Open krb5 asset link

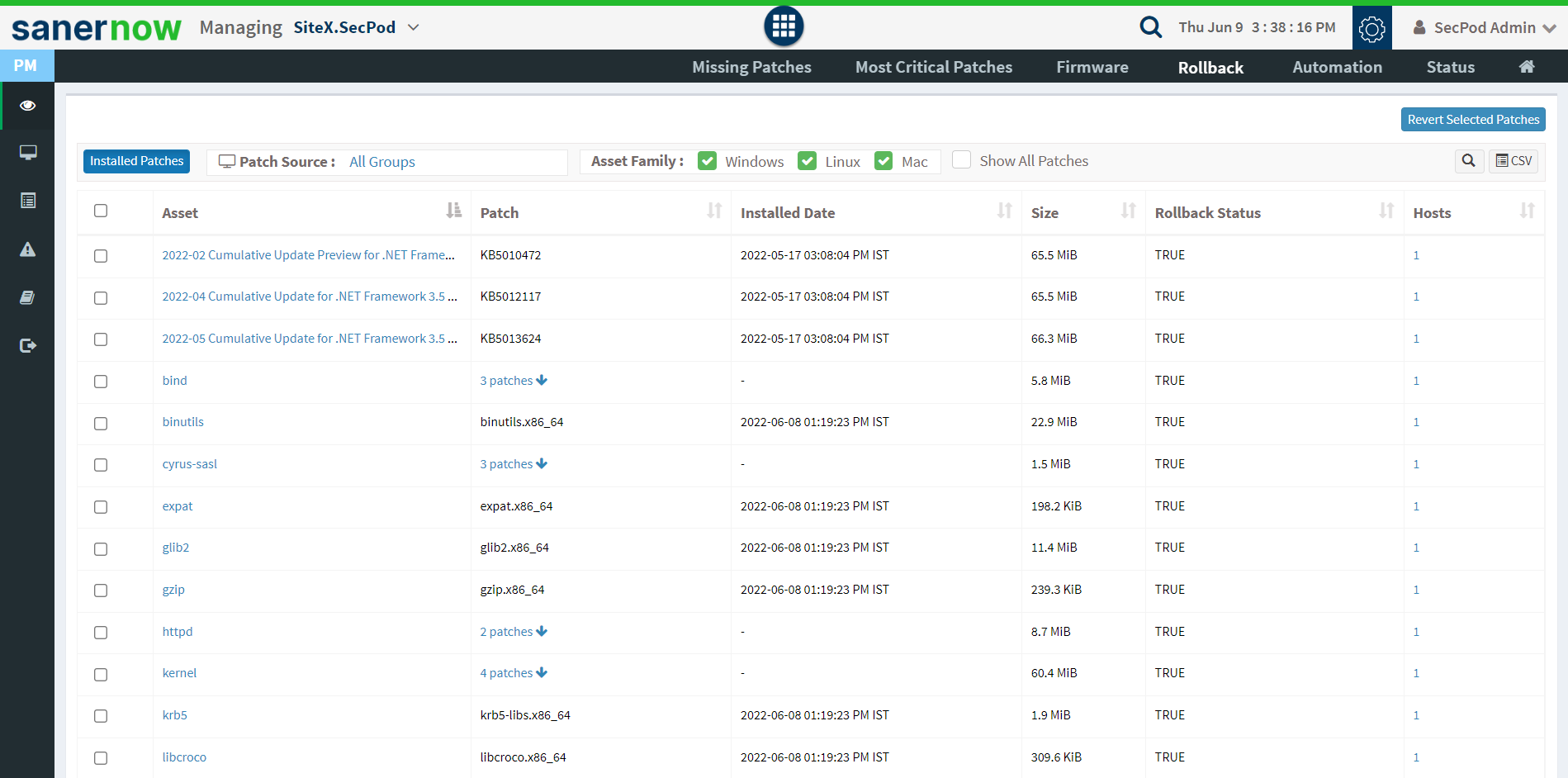[175, 715]
